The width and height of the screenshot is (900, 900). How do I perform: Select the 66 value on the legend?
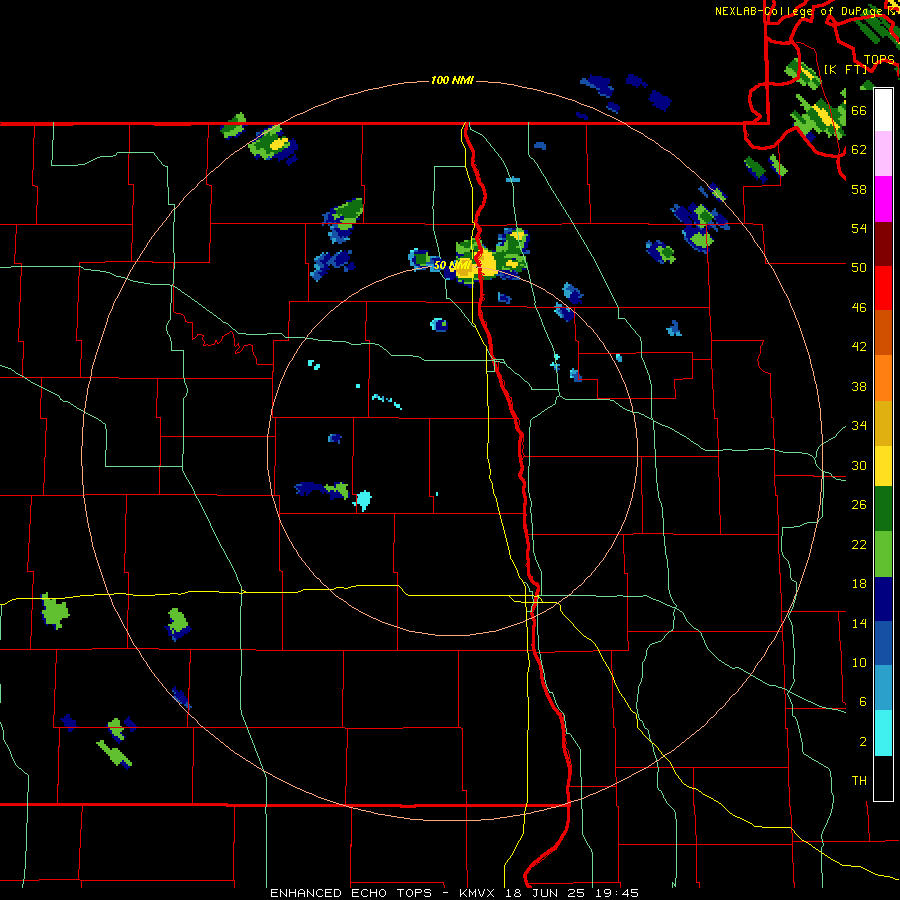(x=859, y=110)
